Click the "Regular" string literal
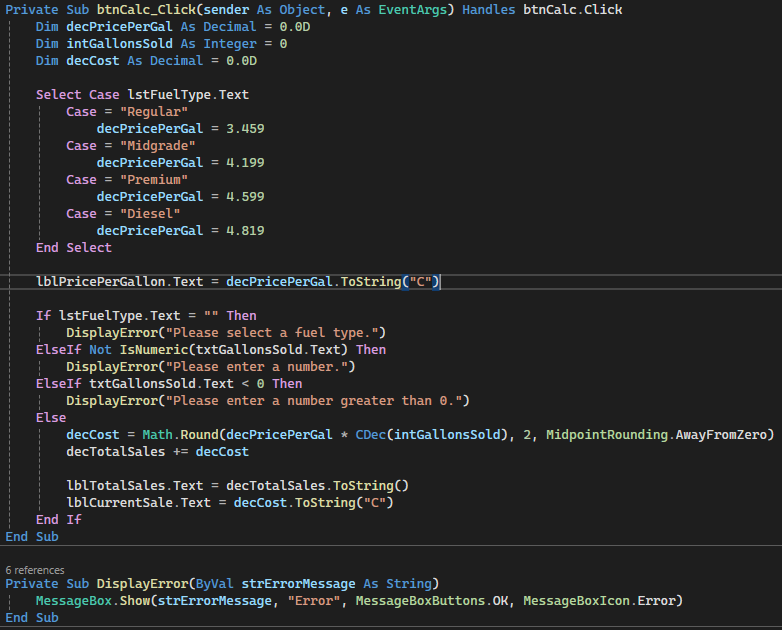 click(x=154, y=112)
